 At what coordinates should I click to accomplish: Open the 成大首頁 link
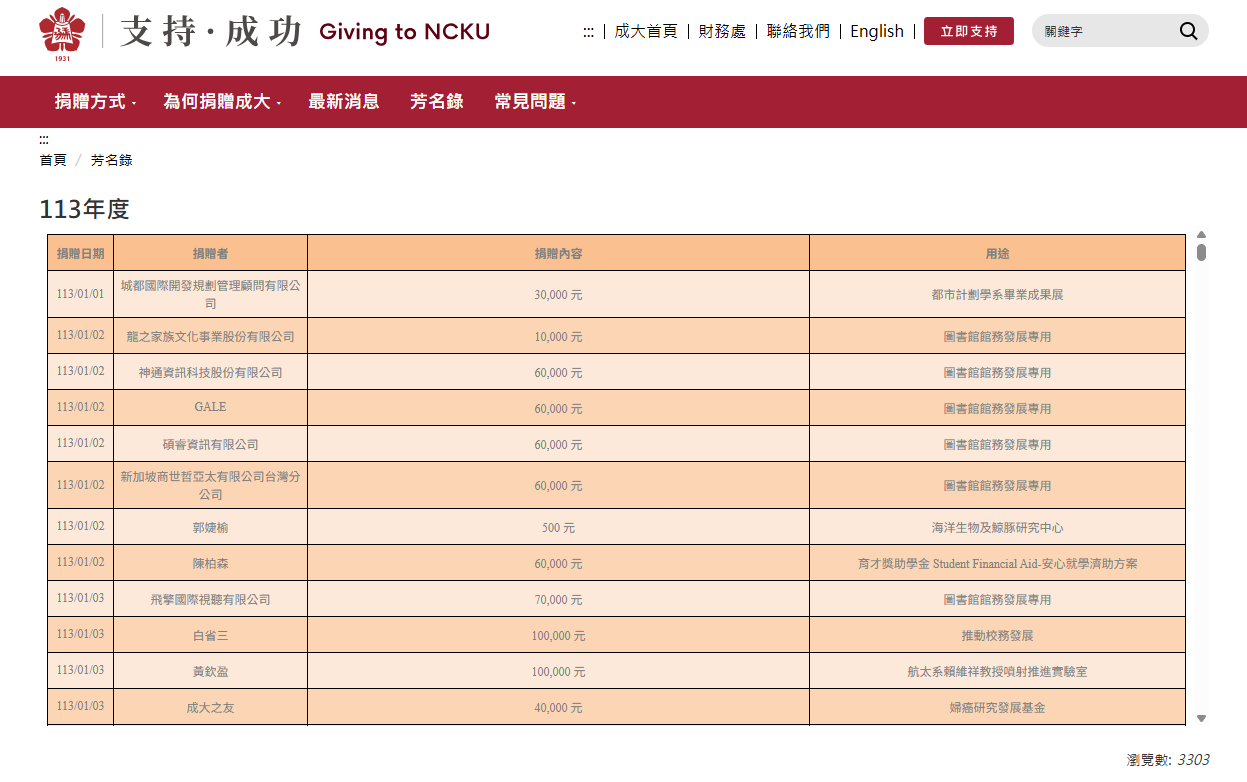pos(645,31)
